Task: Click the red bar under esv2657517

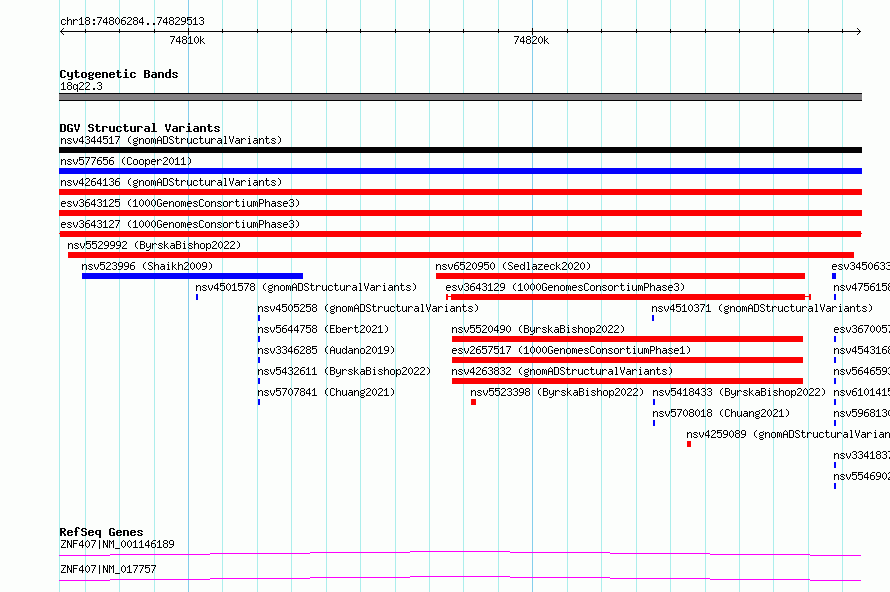Action: tap(627, 360)
